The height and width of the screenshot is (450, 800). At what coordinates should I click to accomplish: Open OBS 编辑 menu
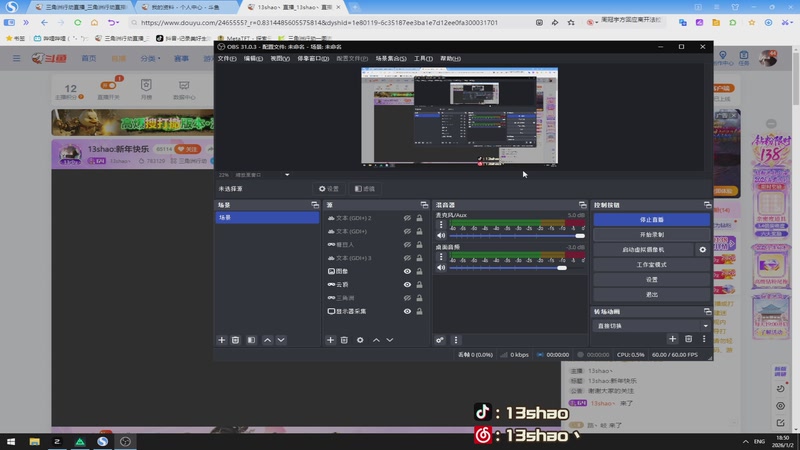pyautogui.click(x=253, y=59)
